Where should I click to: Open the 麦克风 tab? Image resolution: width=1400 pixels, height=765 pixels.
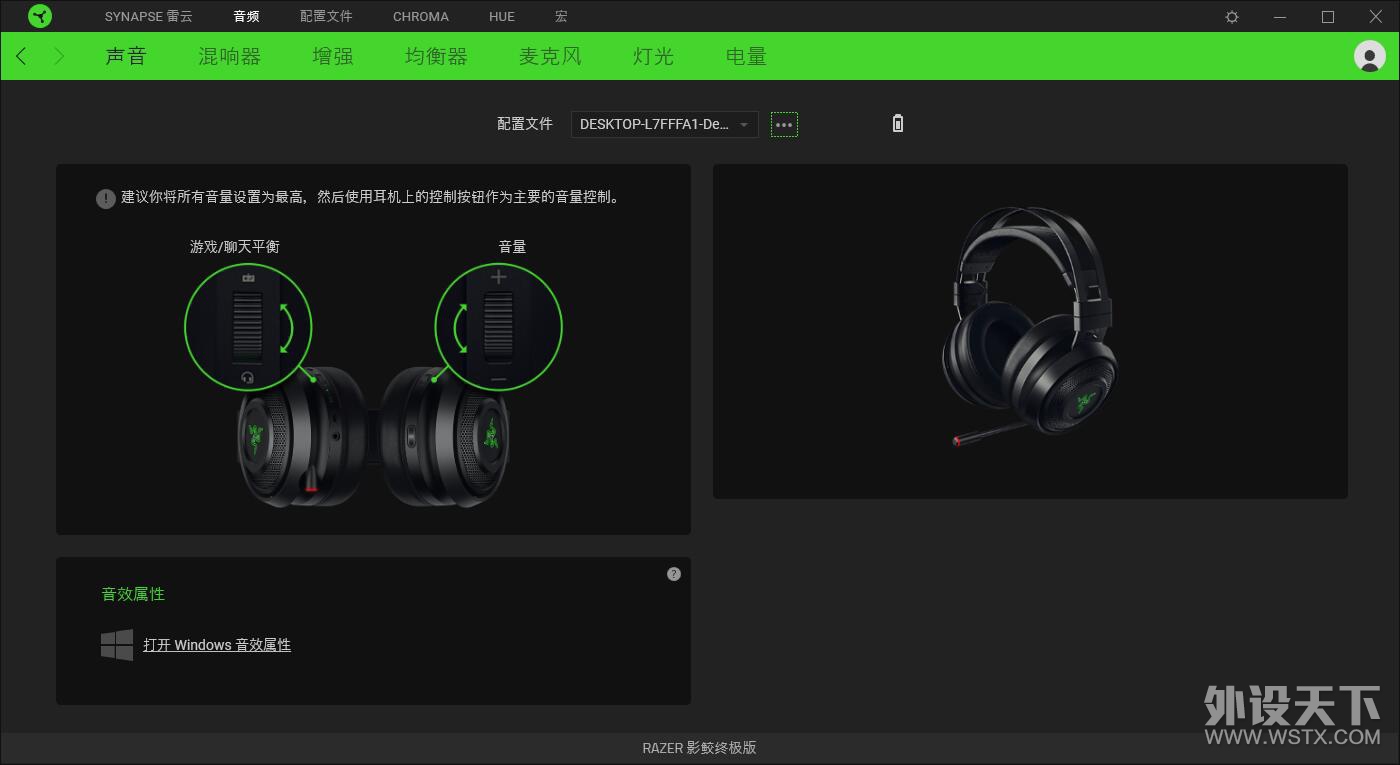tap(550, 56)
